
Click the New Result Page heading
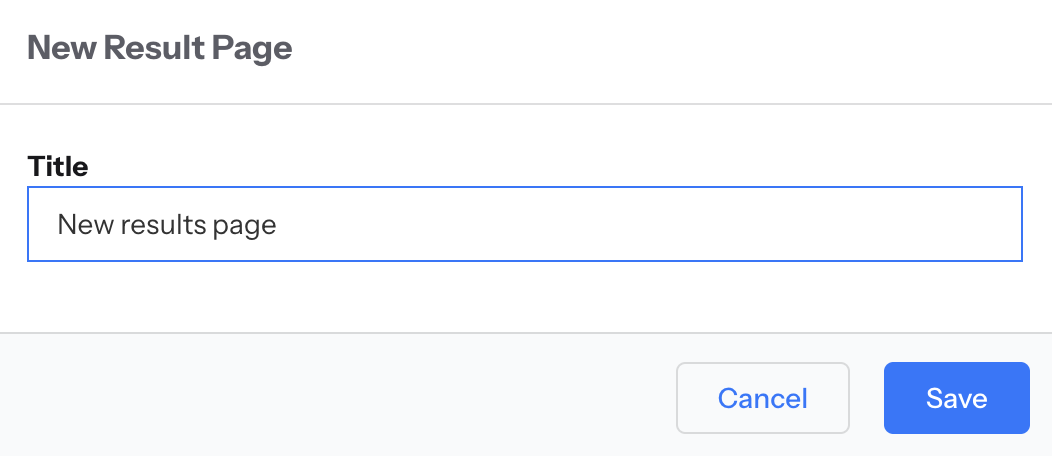pos(159,48)
